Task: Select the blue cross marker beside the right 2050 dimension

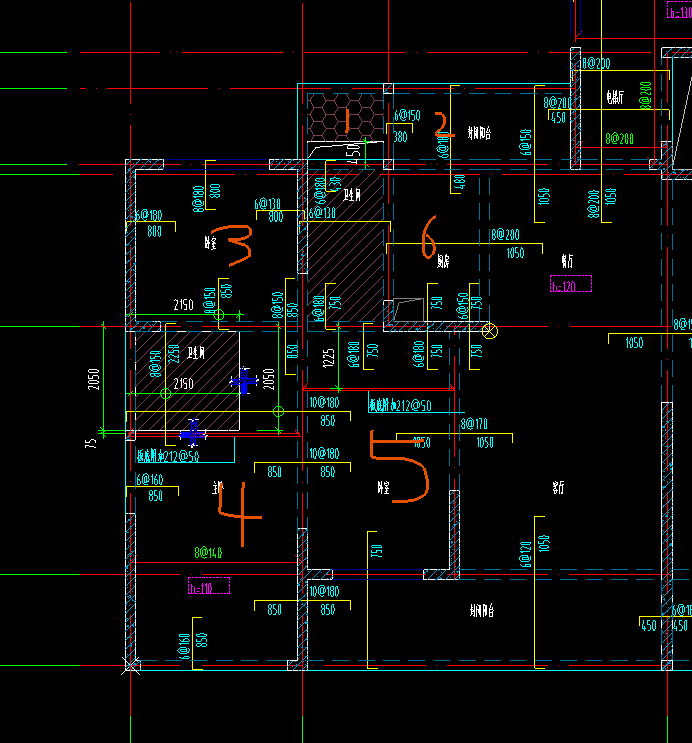Action: [244, 381]
